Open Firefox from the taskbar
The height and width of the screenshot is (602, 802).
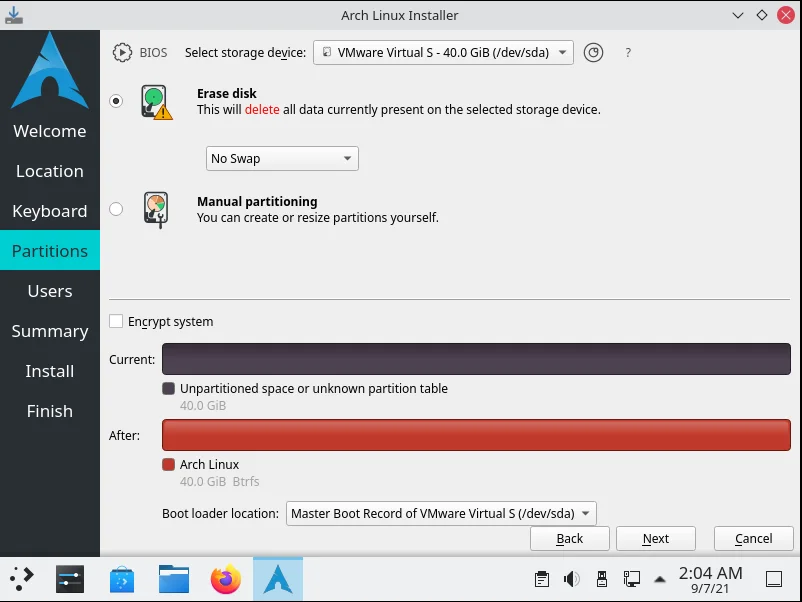coord(226,578)
